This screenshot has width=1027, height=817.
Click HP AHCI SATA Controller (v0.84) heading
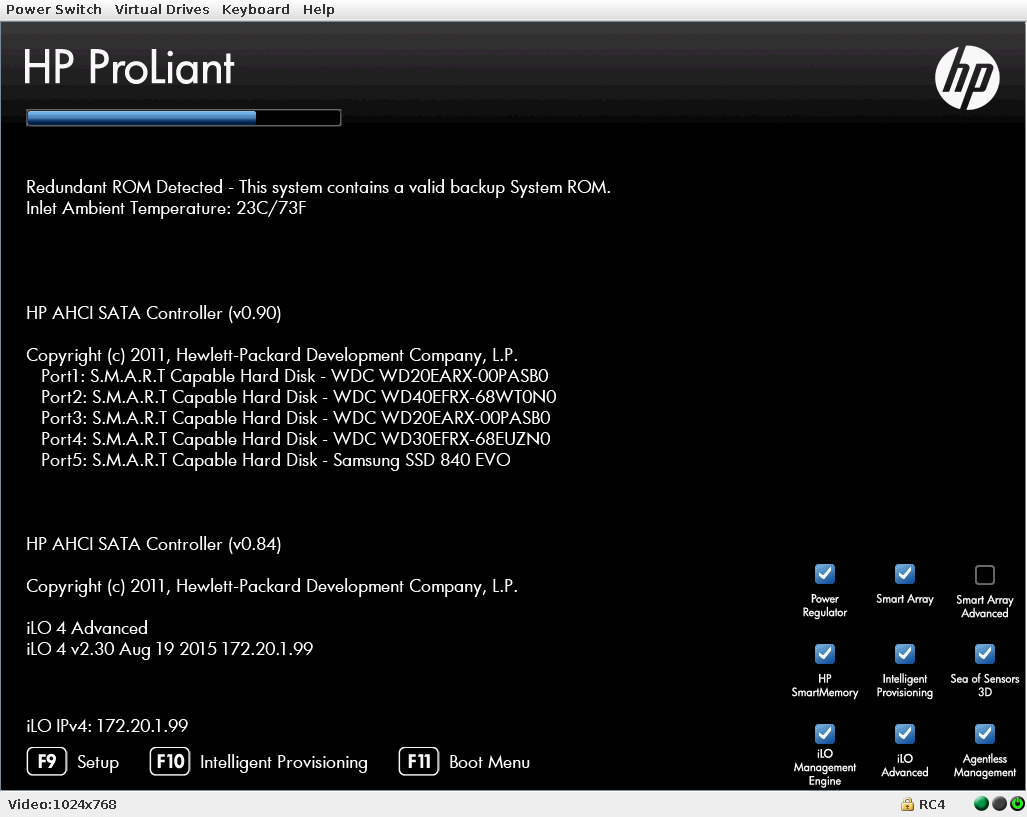coord(154,544)
